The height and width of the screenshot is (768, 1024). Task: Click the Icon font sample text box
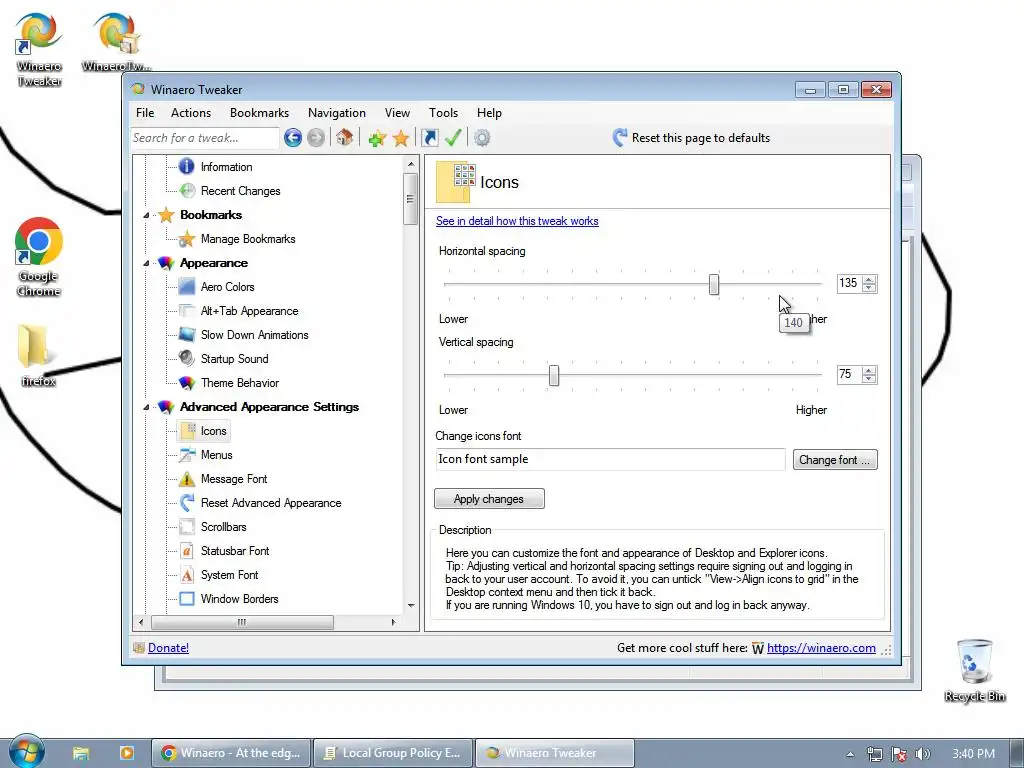click(x=610, y=459)
